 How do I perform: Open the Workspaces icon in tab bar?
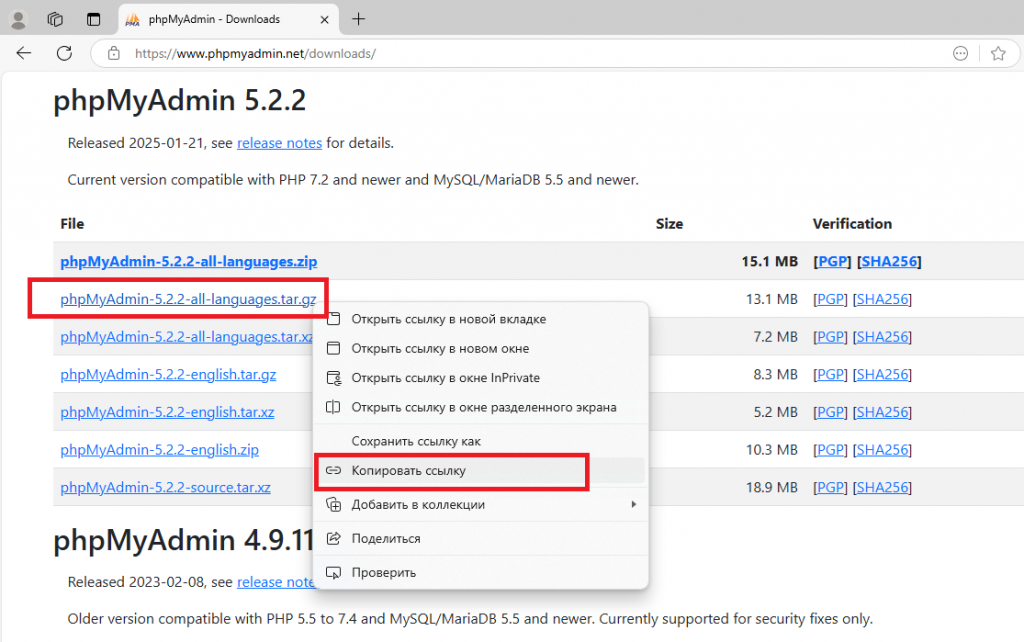coord(56,20)
